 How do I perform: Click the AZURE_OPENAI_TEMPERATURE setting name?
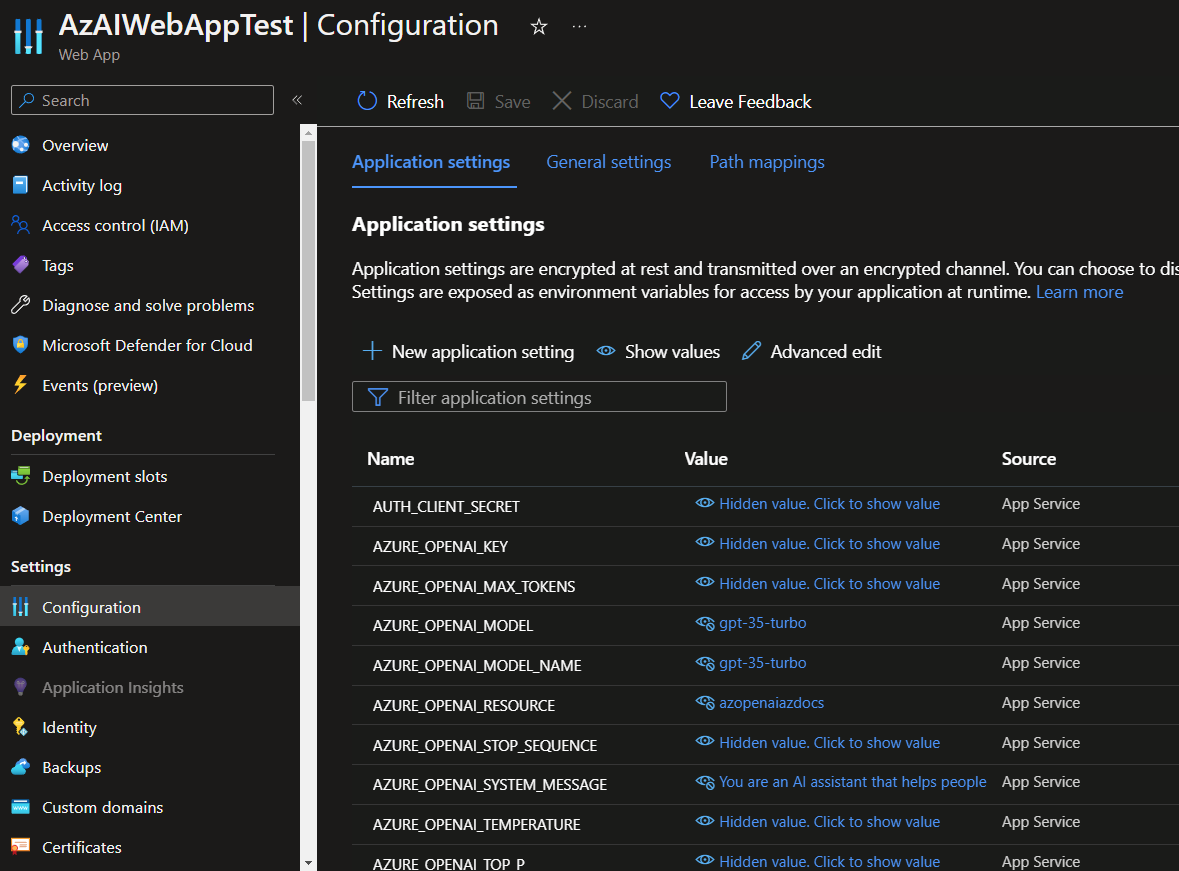pos(476,824)
